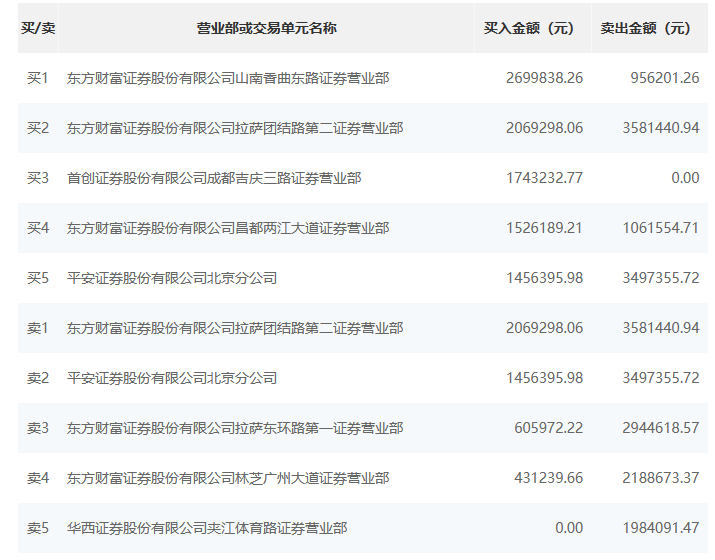This screenshot has height=560, width=715.
Task: Click the 买/卖 column header
Action: (x=38, y=28)
